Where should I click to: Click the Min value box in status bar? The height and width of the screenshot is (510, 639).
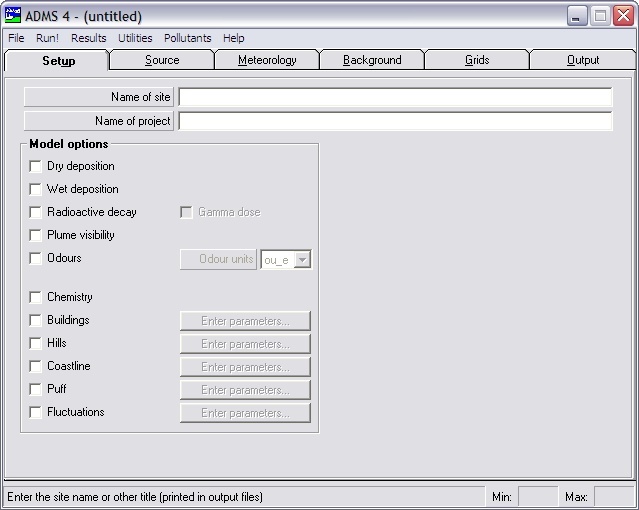[x=538, y=497]
